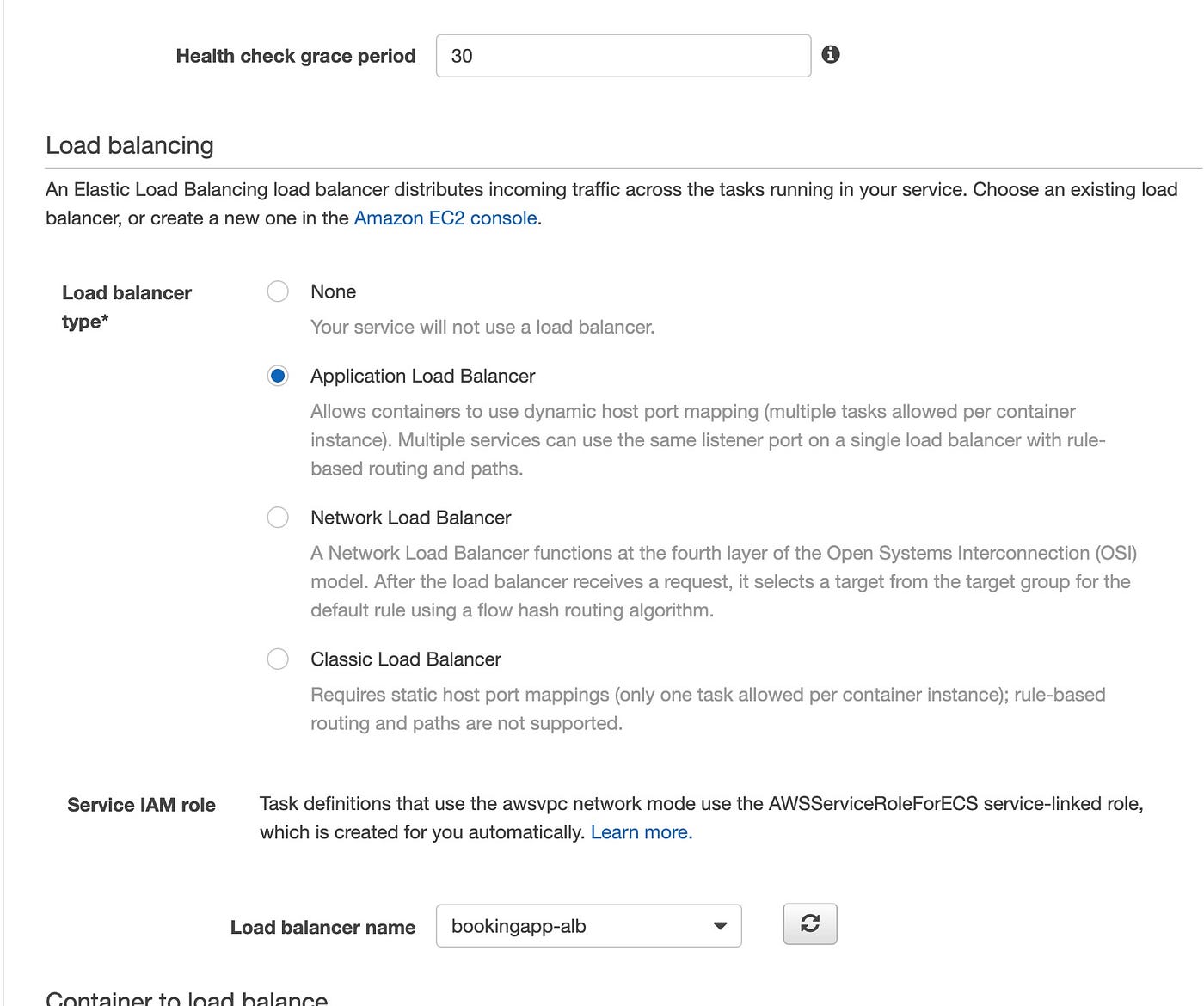Click inside the Health check grace period field
Screen dimensions: 1204x1006
(623, 55)
